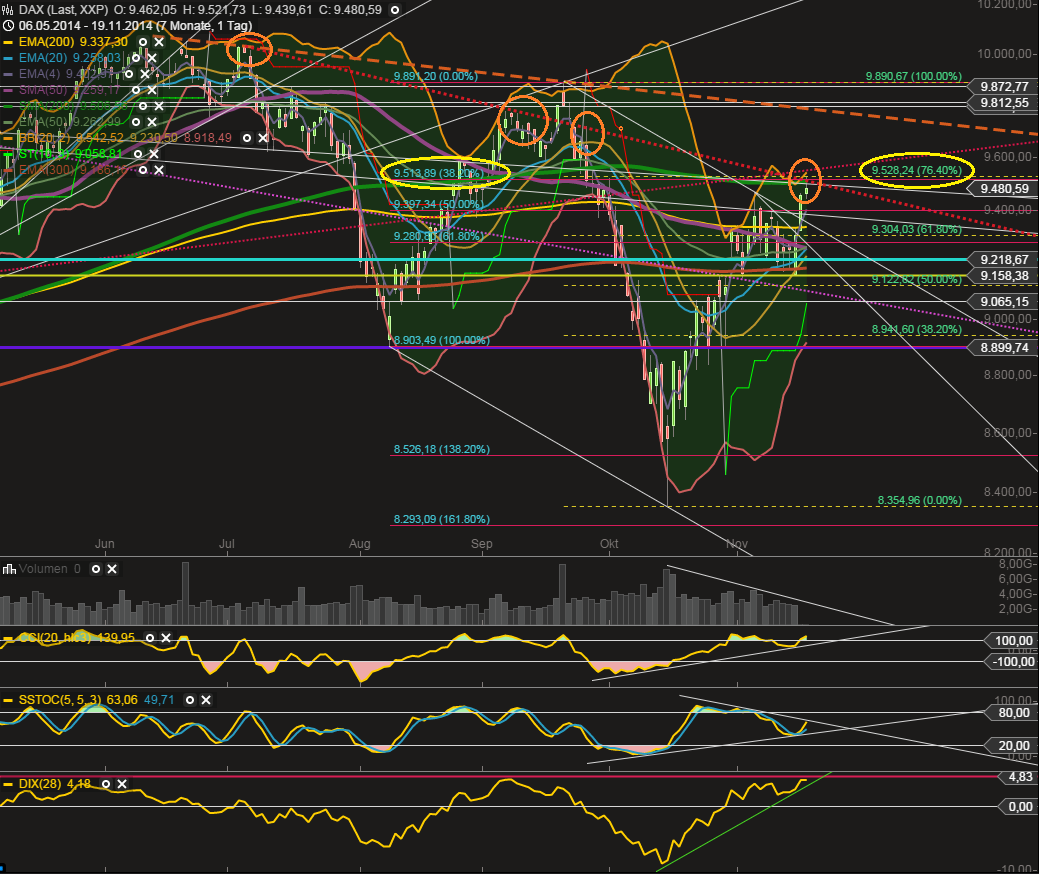Click the CCI 100,00 level marker
The width and height of the screenshot is (1039, 874).
tap(1011, 640)
